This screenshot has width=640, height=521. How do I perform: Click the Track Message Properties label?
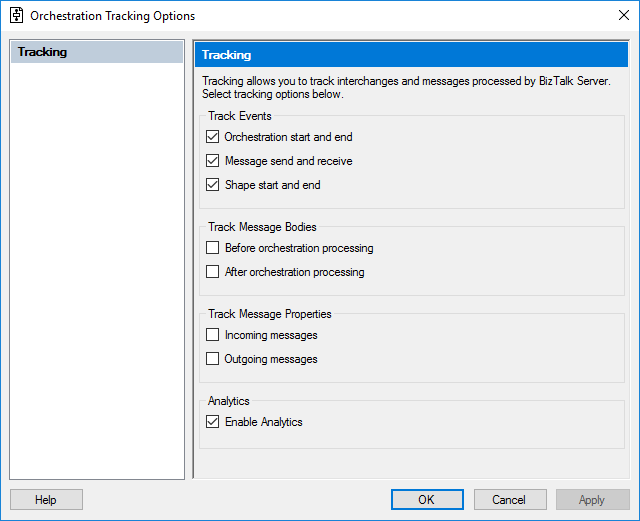pyautogui.click(x=269, y=314)
